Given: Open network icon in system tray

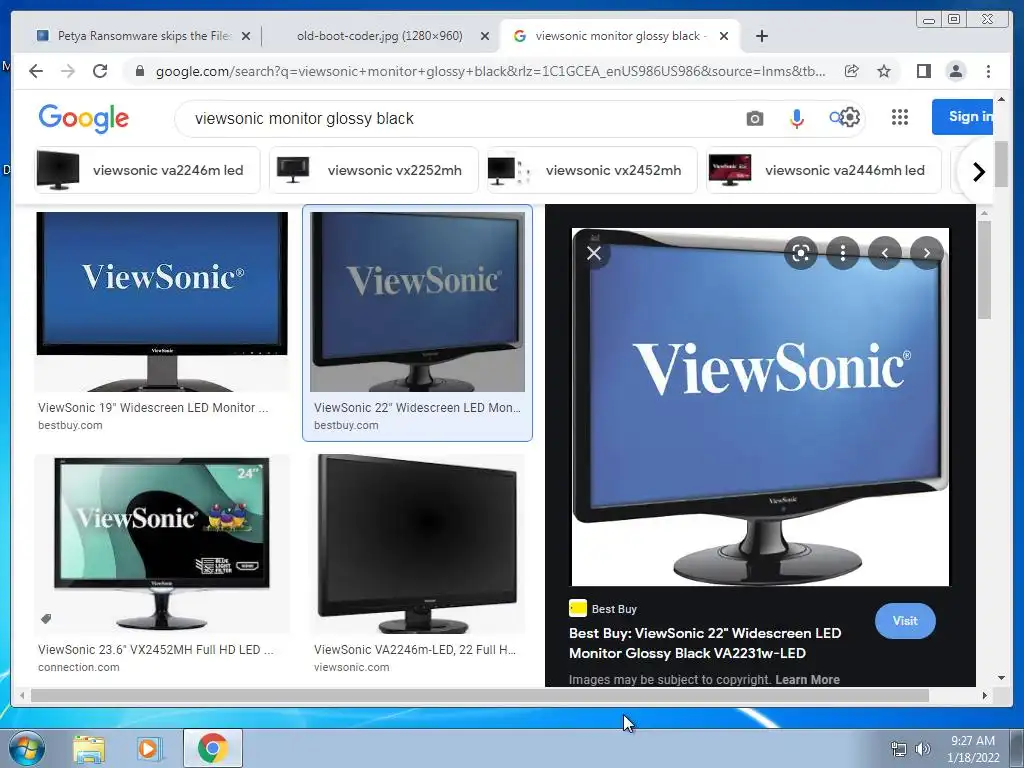Looking at the screenshot, I should 899,749.
